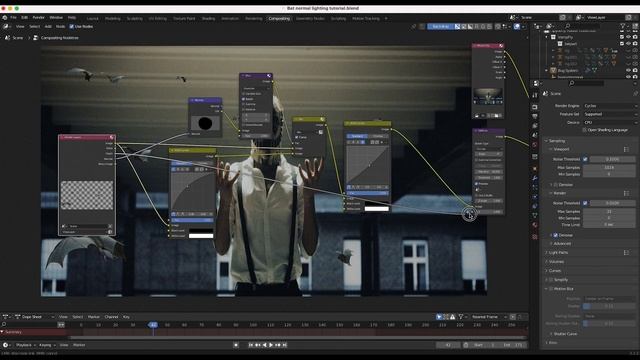
Task: Toggle the Render Denoise checkbox
Action: click(556, 235)
